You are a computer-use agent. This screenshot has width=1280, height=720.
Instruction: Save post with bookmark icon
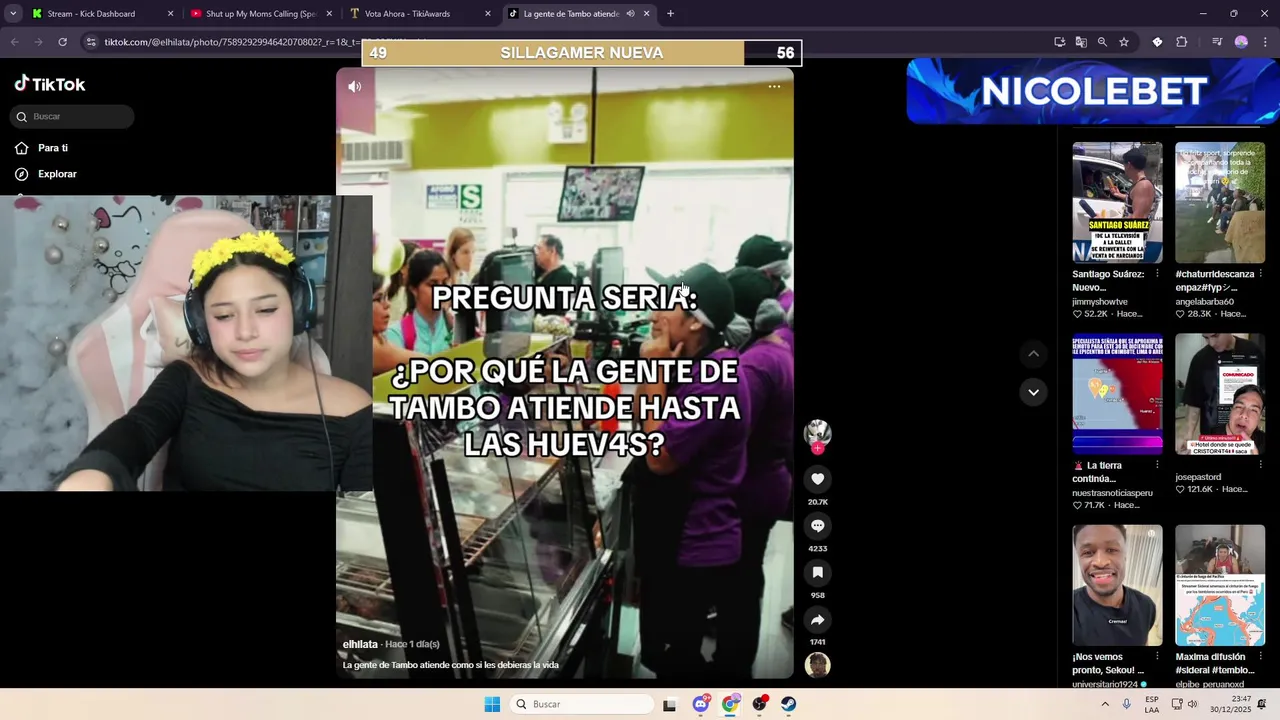pos(817,573)
